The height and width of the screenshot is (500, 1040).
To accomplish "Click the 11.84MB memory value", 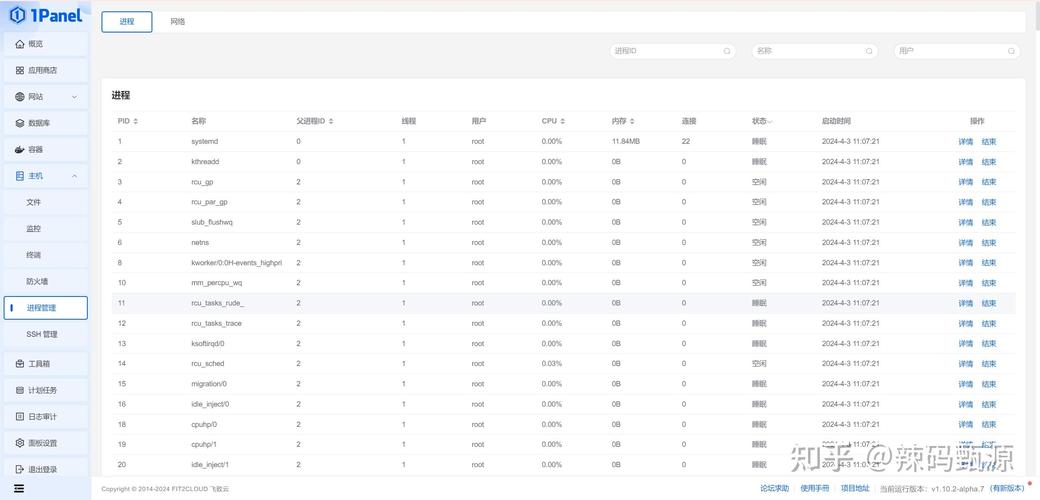I will tap(625, 141).
